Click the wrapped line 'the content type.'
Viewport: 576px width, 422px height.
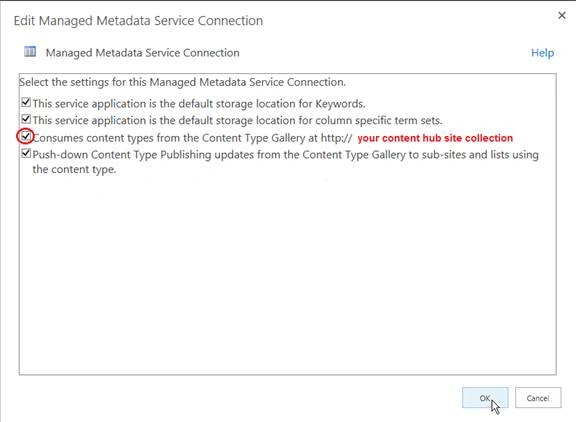(74, 169)
